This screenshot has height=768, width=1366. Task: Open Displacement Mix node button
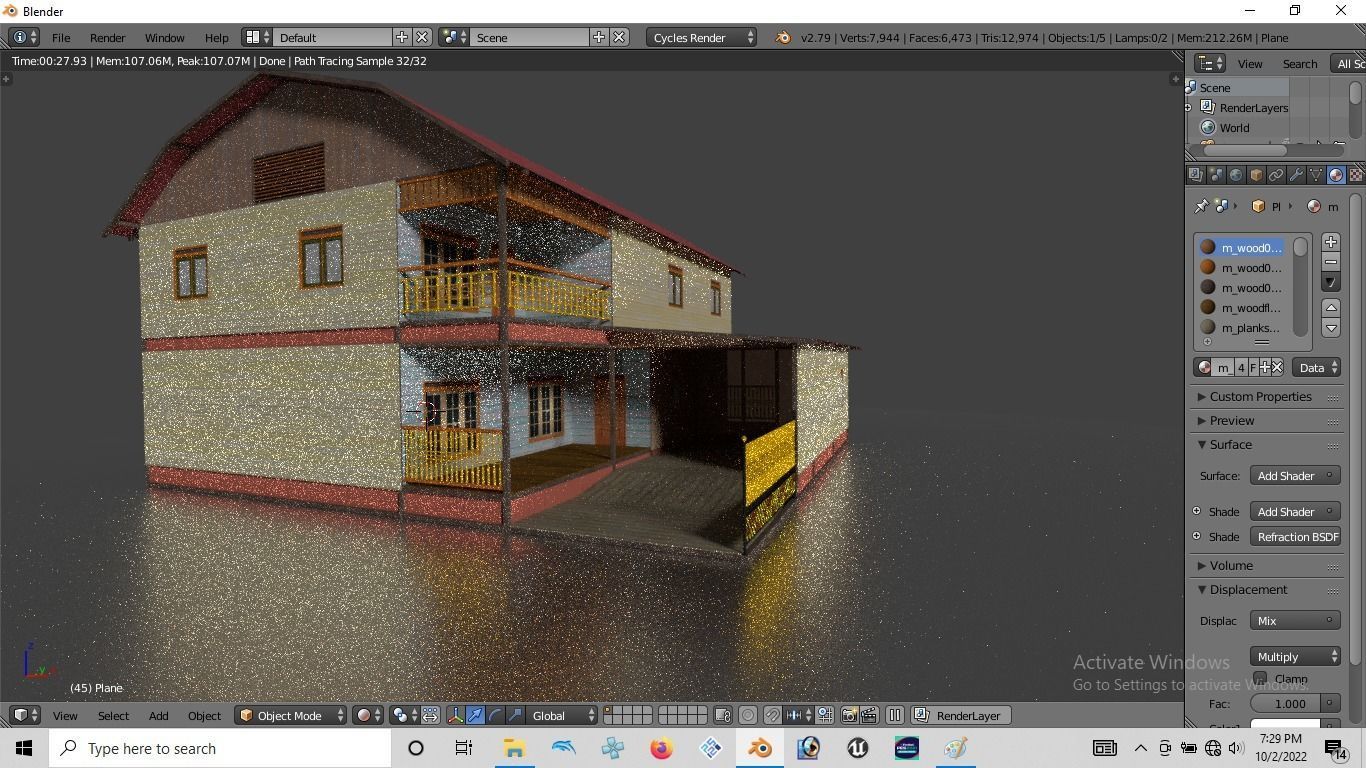point(1295,621)
